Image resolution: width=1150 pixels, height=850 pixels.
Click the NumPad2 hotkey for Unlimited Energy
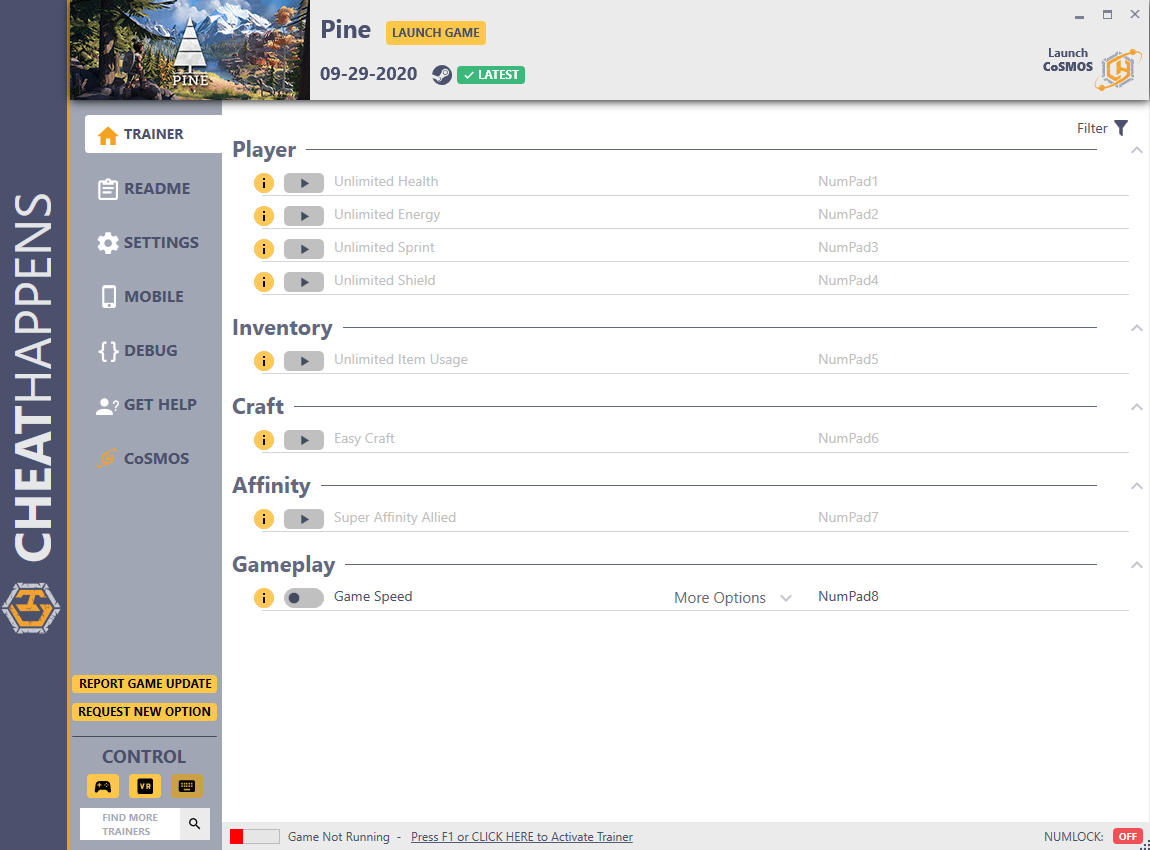[x=848, y=214]
